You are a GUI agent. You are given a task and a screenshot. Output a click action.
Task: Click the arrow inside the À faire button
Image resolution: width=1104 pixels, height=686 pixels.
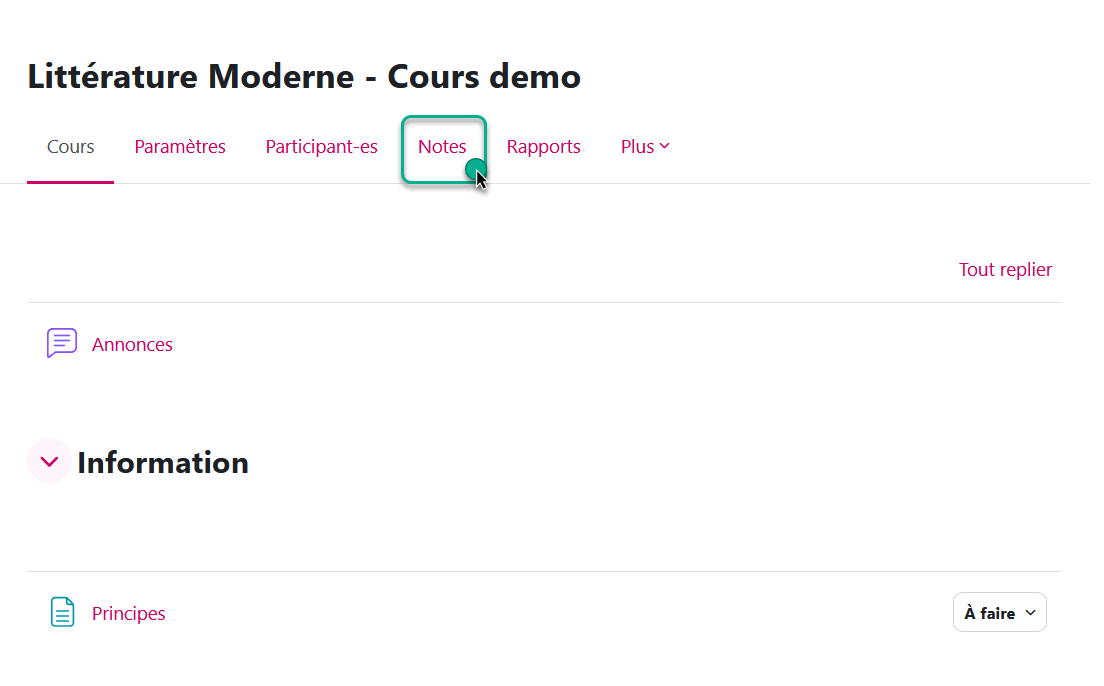[x=1030, y=613]
